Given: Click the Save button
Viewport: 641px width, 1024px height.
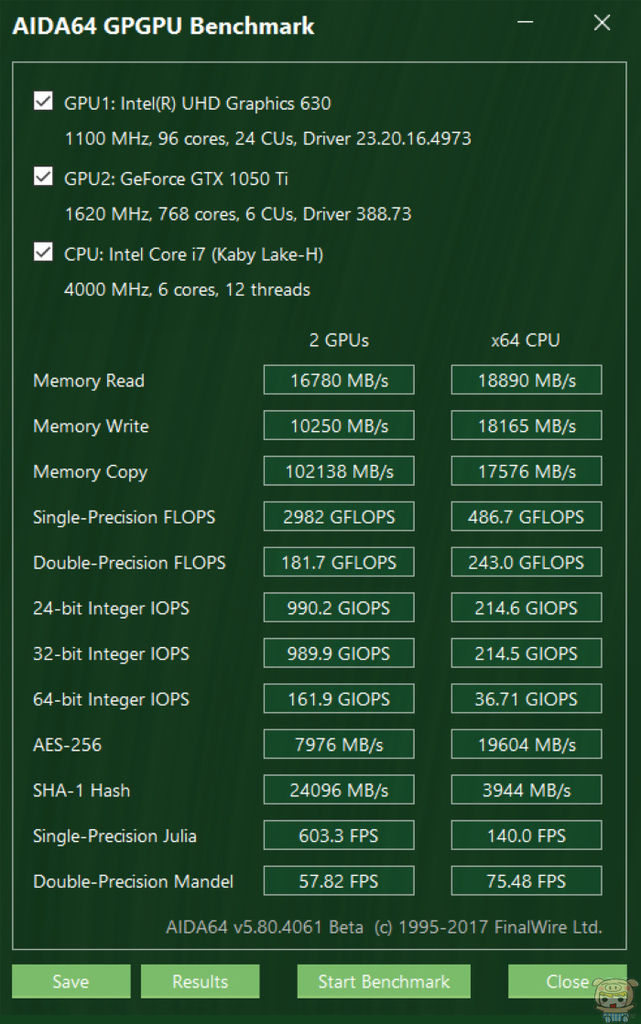Looking at the screenshot, I should [x=71, y=982].
